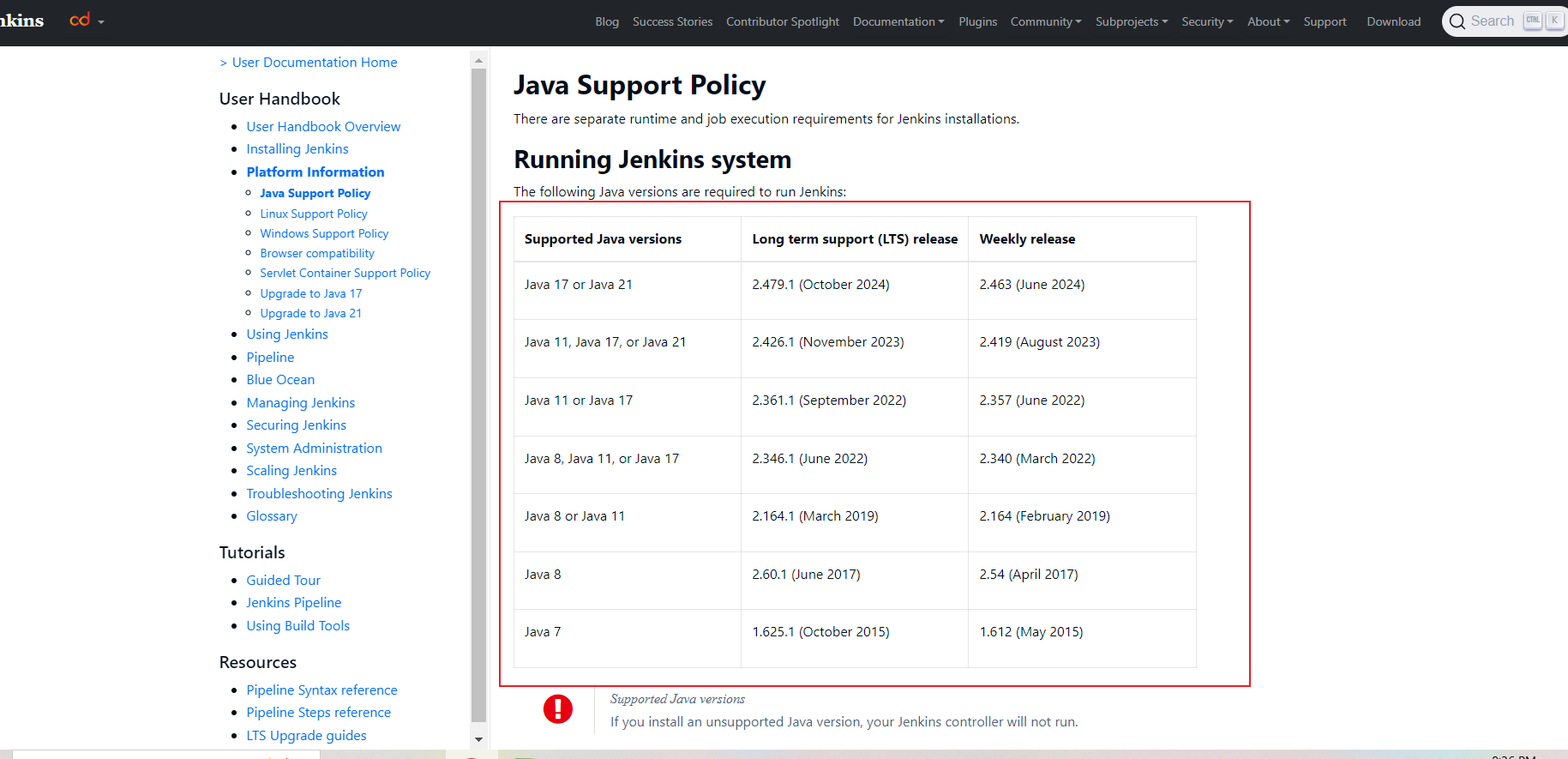Click the sidebar scrollbar thumb
Viewport: 1568px width, 759px height.
click(478, 395)
